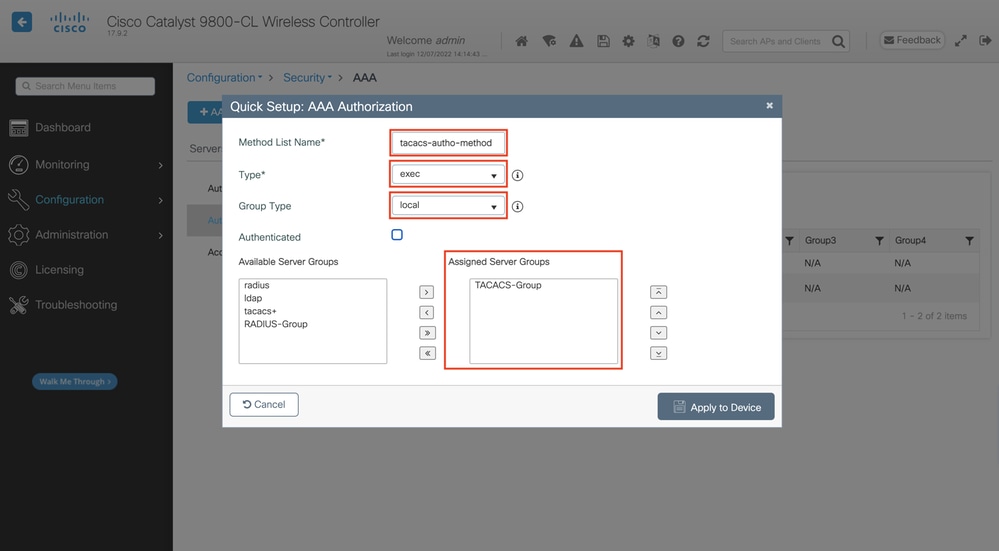Viewport: 999px width, 551px height.
Task: Click Cancel button in dialog
Action: pyautogui.click(x=264, y=404)
